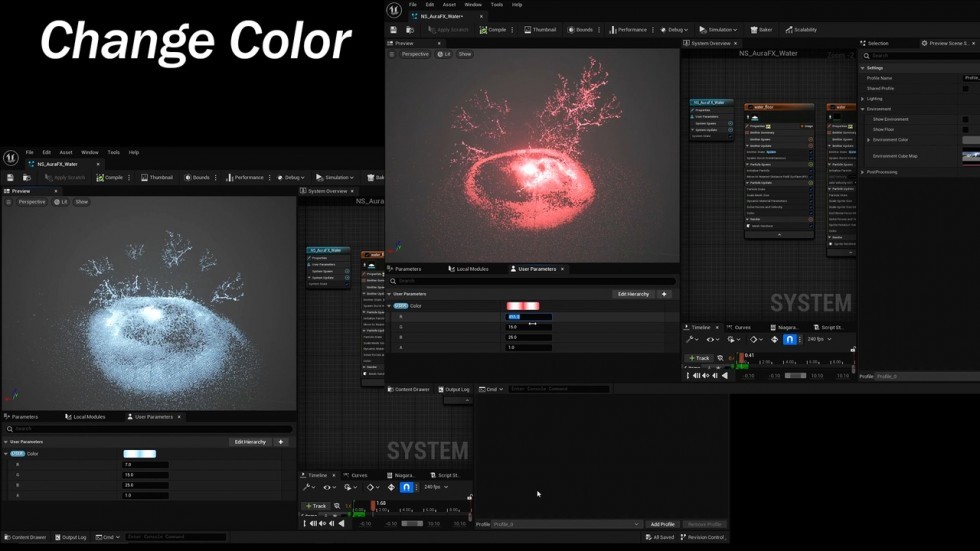
Task: Click play-reverse icon in red window timeline
Action: [725, 375]
